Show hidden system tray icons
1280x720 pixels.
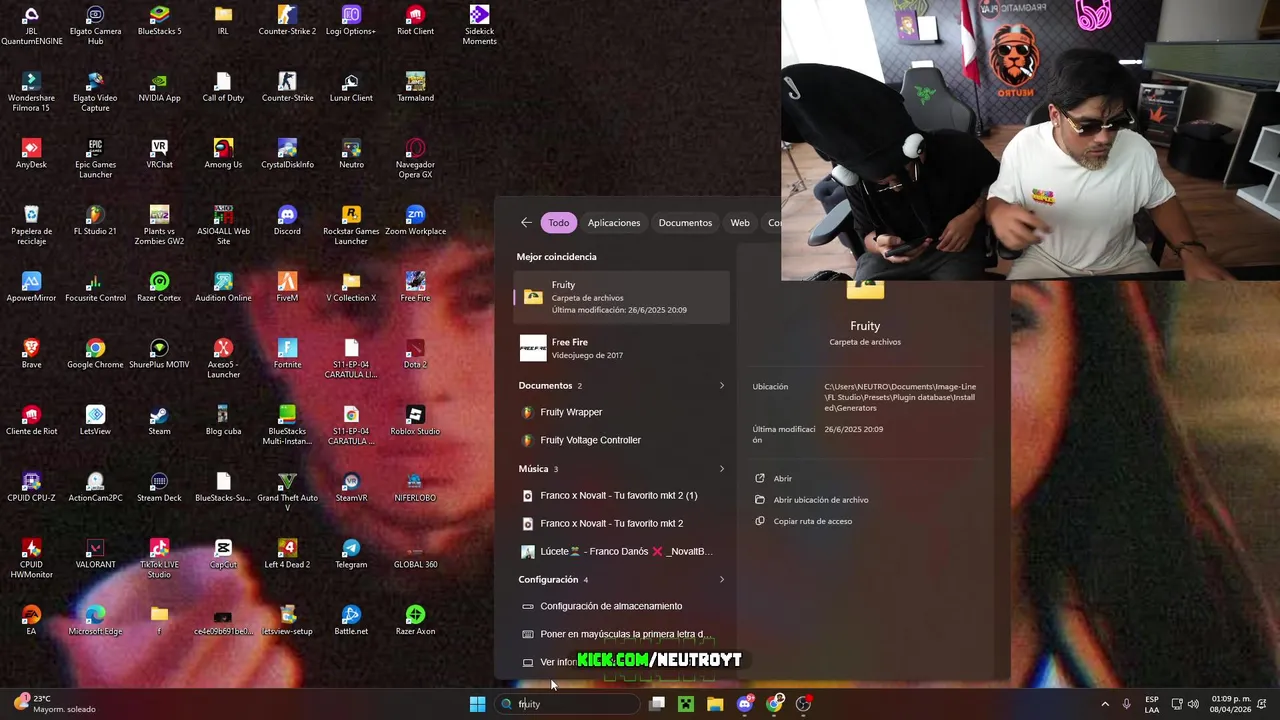1105,704
